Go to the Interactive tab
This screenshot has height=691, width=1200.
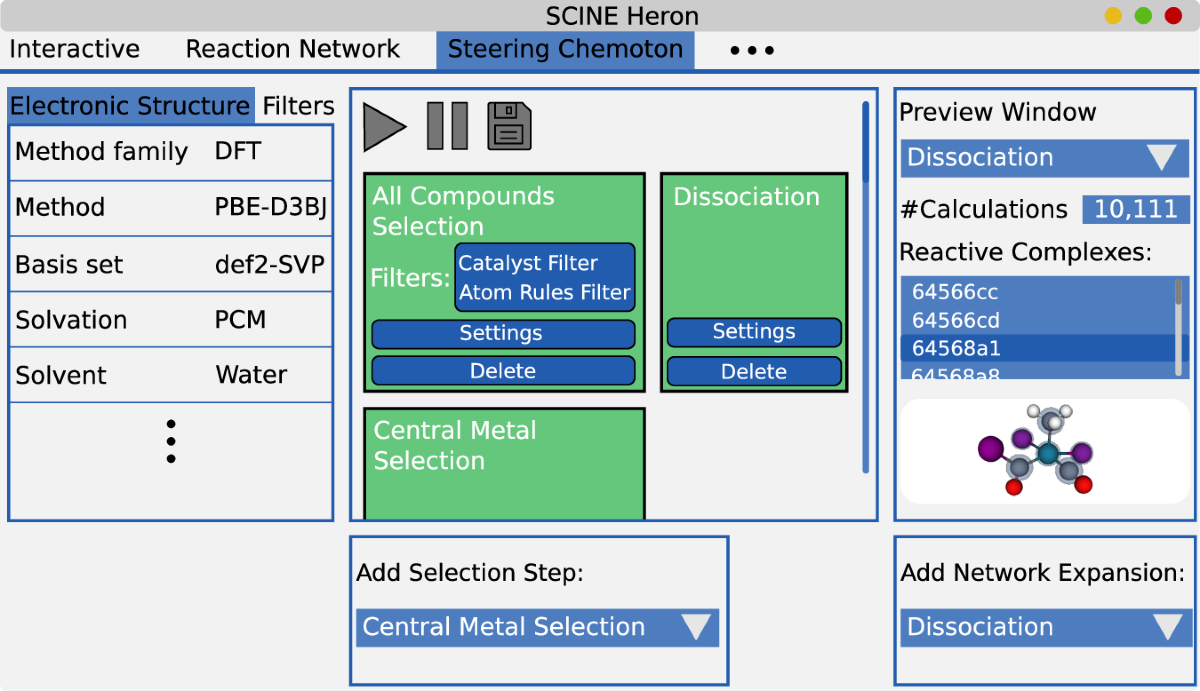coord(74,49)
